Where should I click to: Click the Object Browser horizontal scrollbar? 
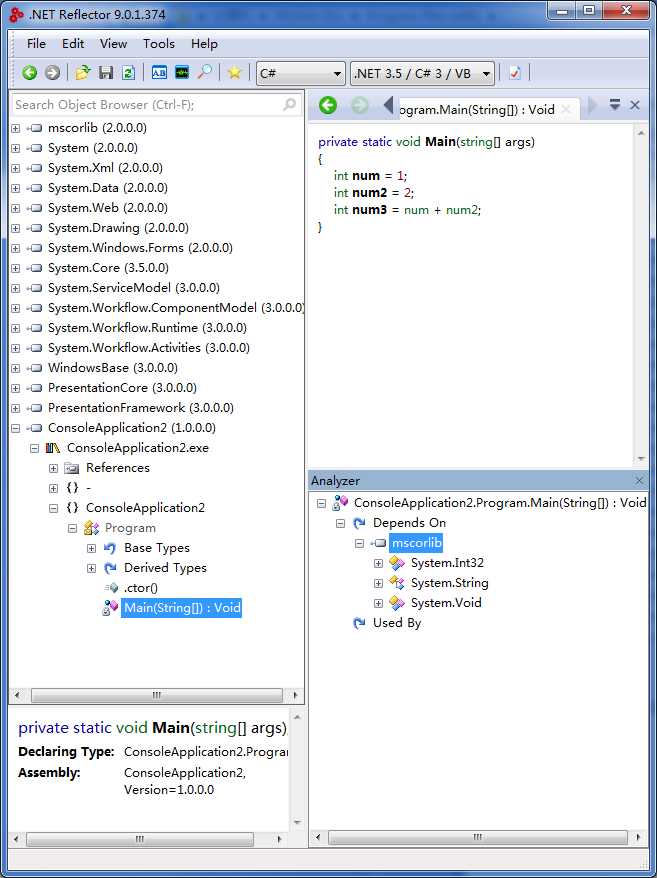tap(156, 695)
